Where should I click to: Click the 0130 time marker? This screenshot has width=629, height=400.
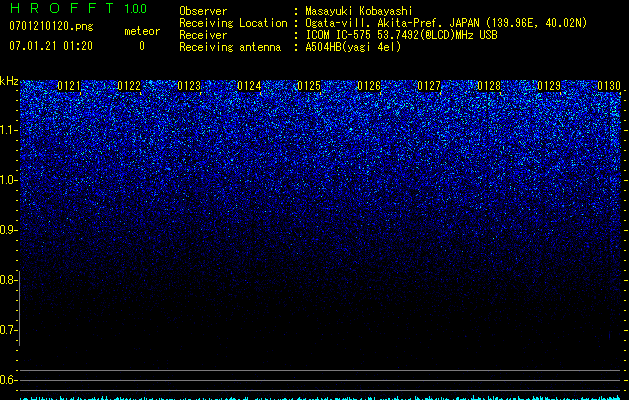[609, 86]
